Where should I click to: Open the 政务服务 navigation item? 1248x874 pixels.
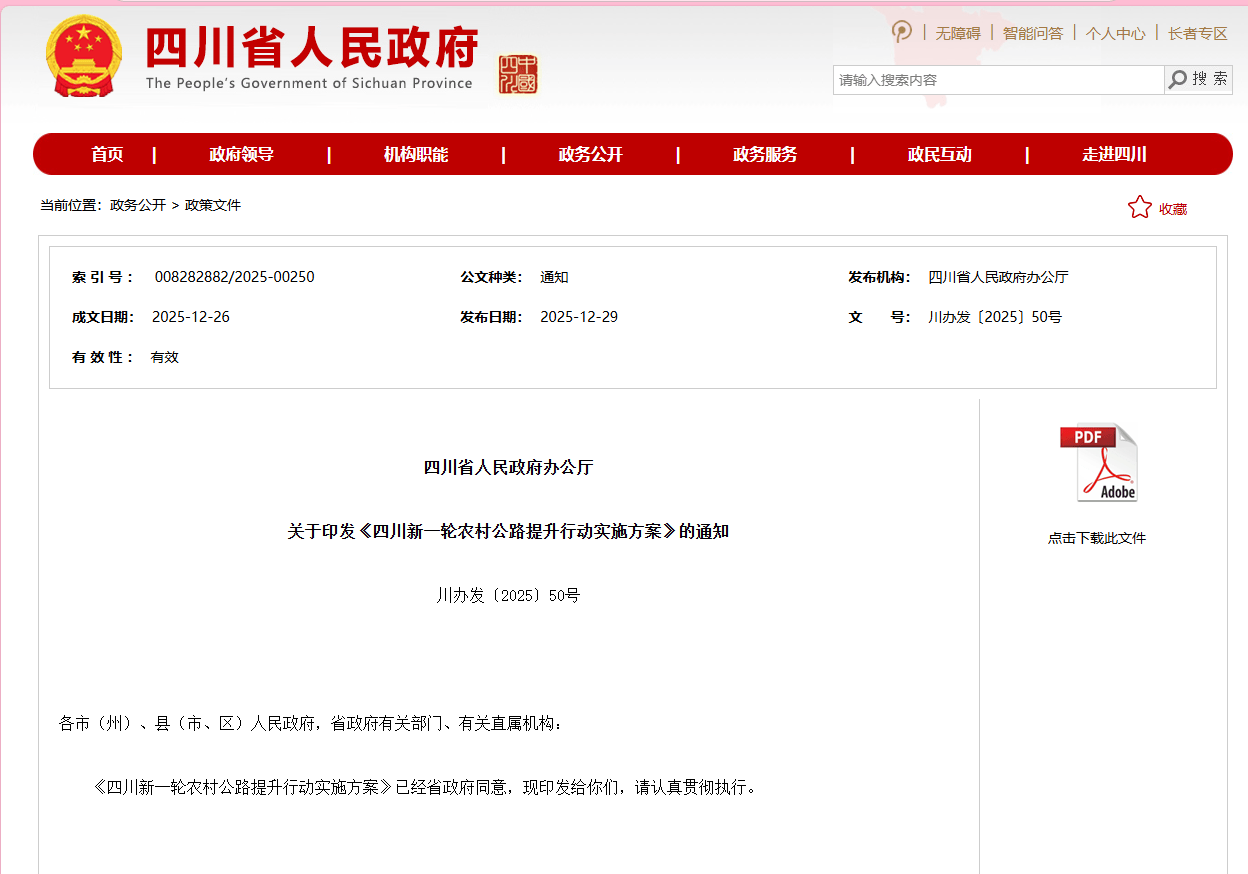[x=765, y=154]
